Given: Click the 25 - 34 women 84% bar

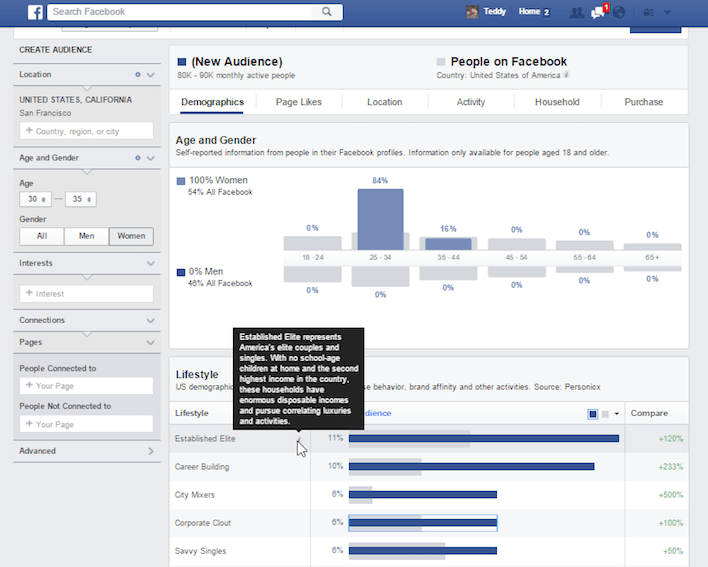Looking at the screenshot, I should click(381, 219).
